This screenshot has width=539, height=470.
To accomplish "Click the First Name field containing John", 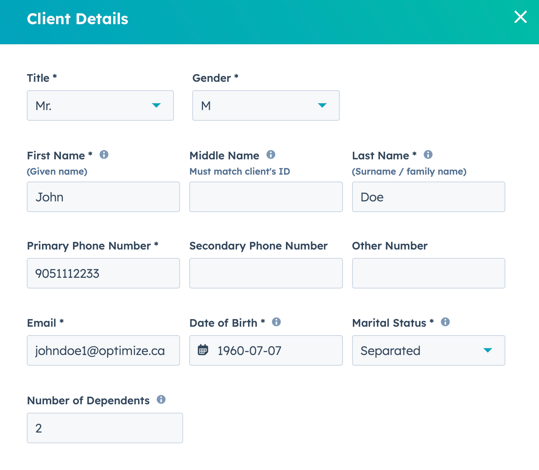I will tap(103, 197).
